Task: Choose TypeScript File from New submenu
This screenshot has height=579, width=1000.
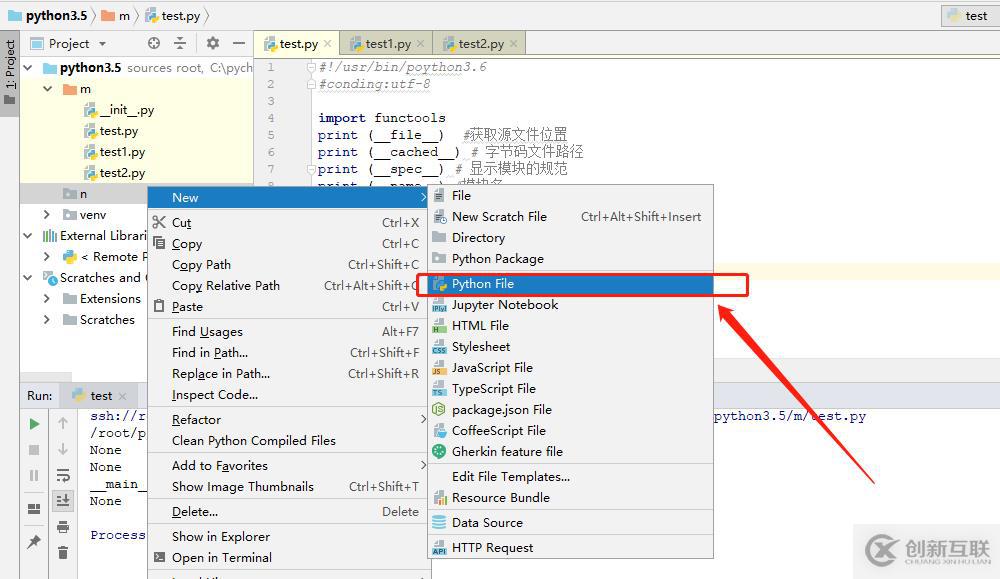Action: 571,389
